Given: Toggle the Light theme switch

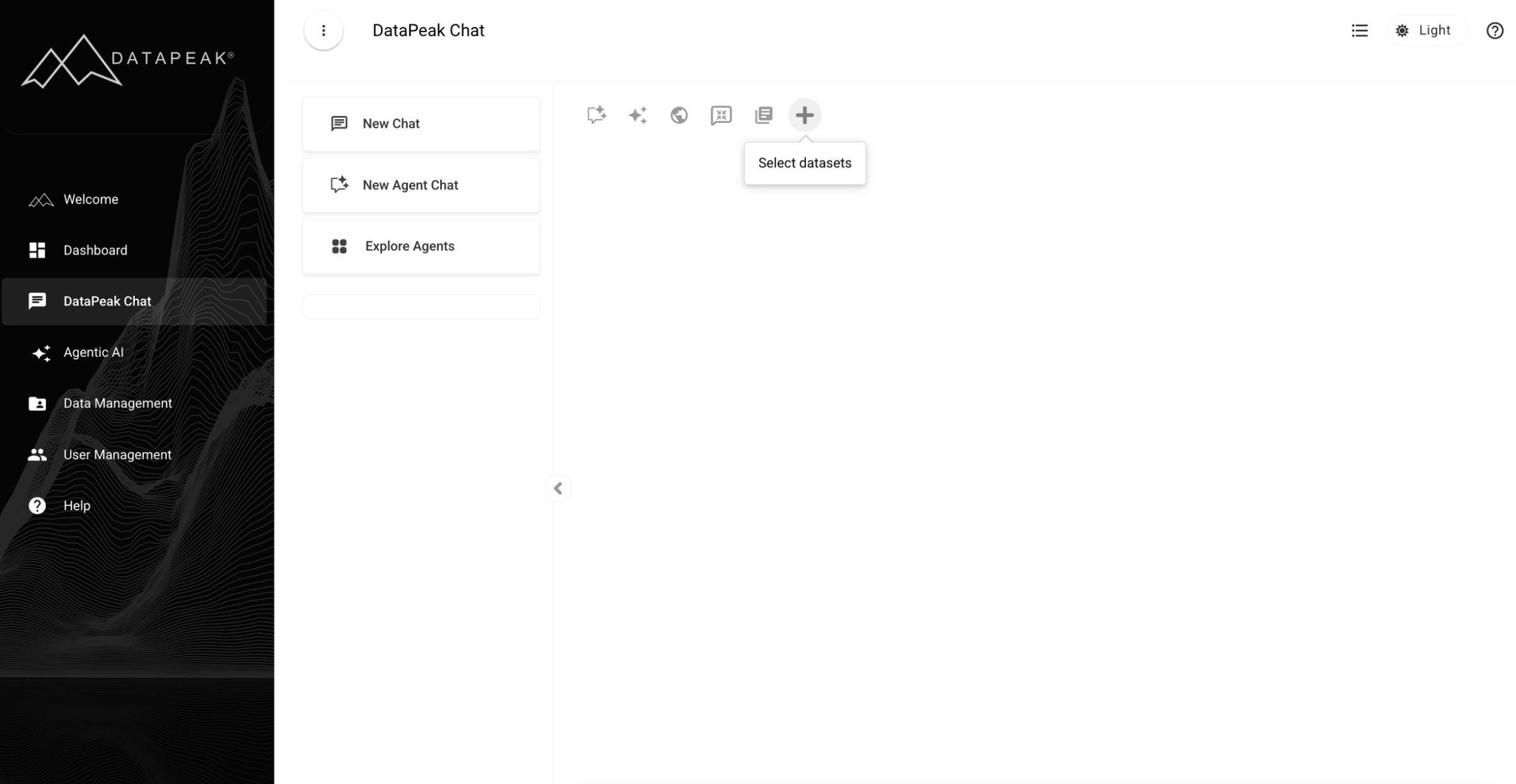Looking at the screenshot, I should pyautogui.click(x=1426, y=30).
